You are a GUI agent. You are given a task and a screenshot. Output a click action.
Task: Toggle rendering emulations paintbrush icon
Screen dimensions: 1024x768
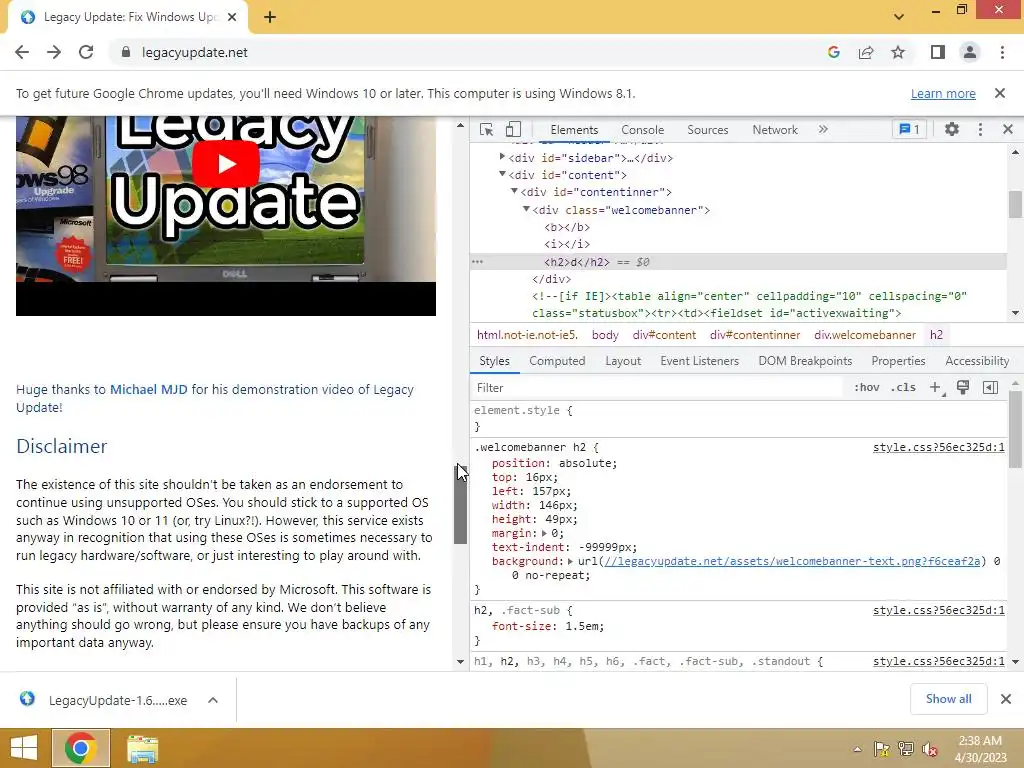[x=963, y=387]
